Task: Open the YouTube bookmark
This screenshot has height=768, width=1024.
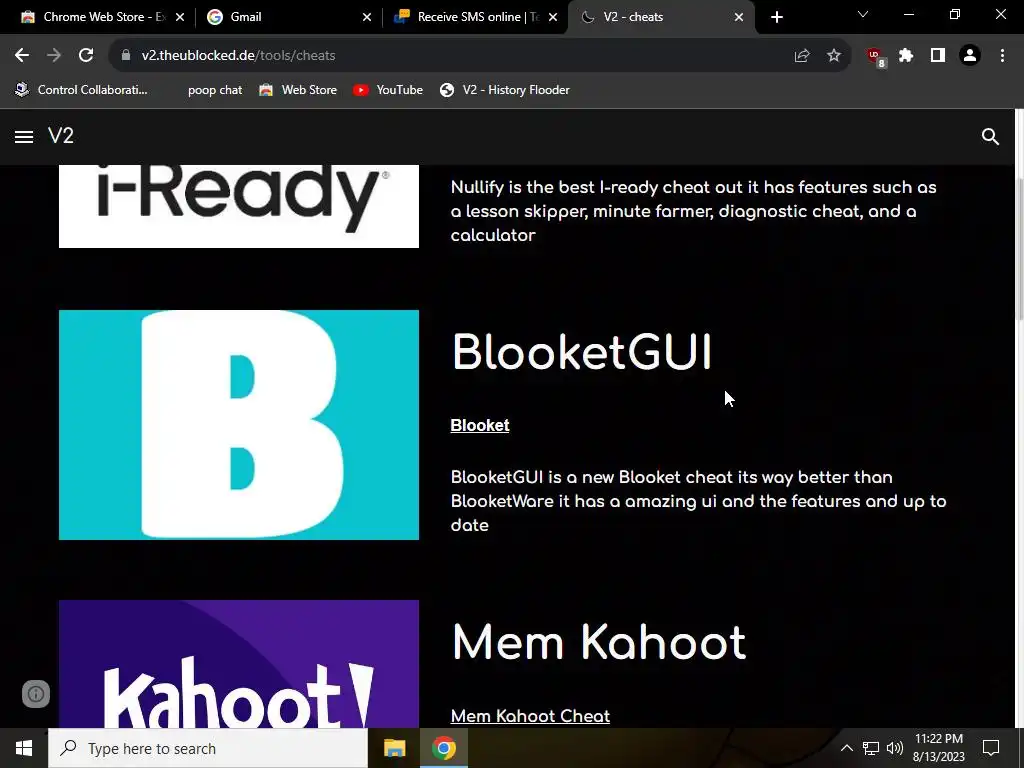Action: (x=388, y=90)
